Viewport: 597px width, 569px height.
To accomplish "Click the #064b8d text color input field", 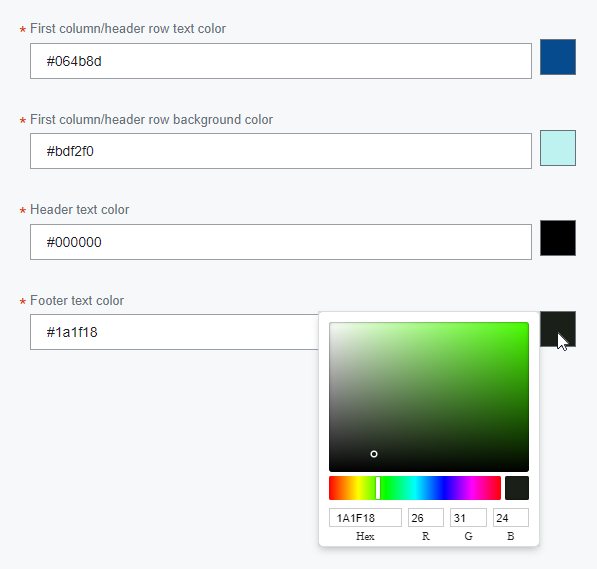I will click(281, 61).
